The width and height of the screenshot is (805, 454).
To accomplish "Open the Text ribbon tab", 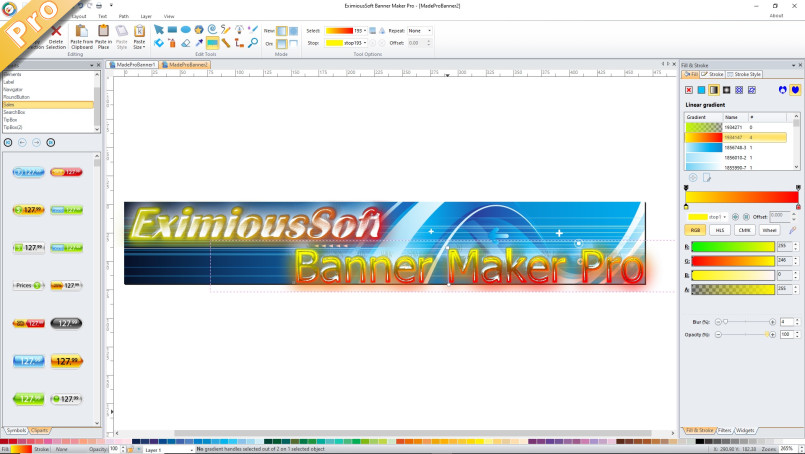I will (x=103, y=16).
